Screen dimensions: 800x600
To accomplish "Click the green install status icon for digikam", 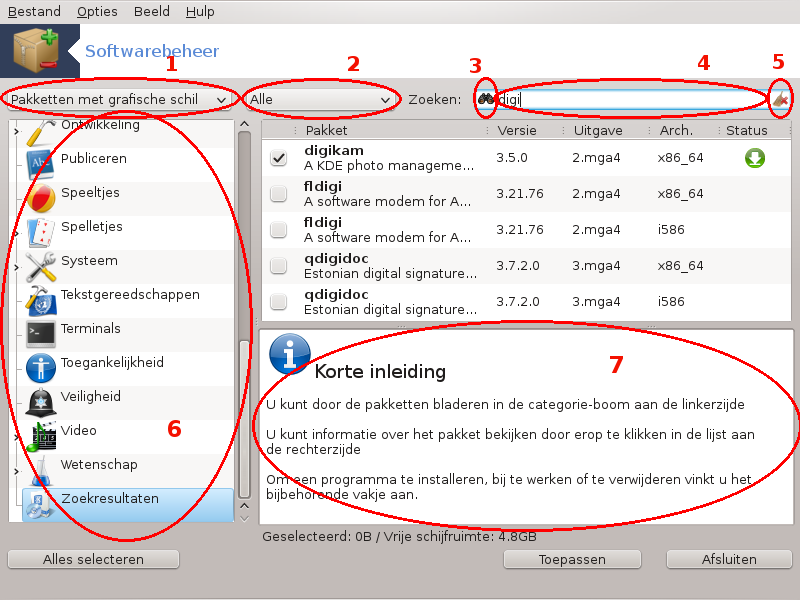I will click(x=753, y=158).
